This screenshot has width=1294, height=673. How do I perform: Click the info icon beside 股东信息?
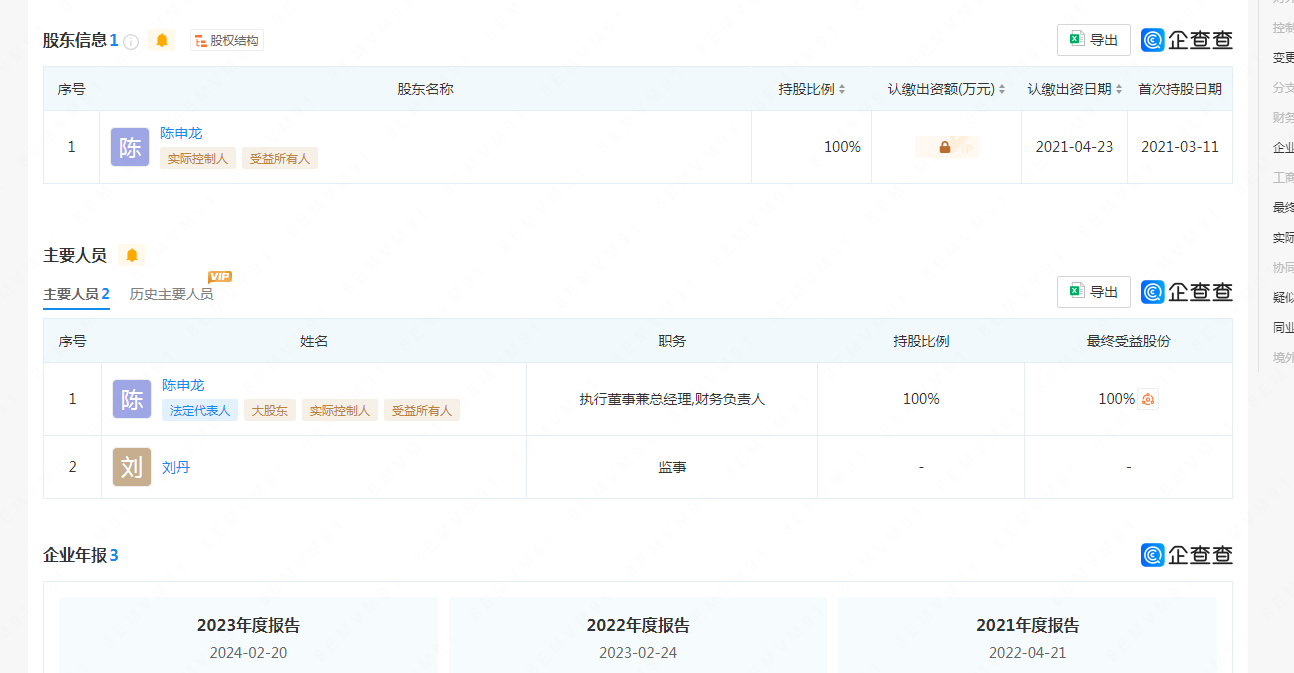130,41
